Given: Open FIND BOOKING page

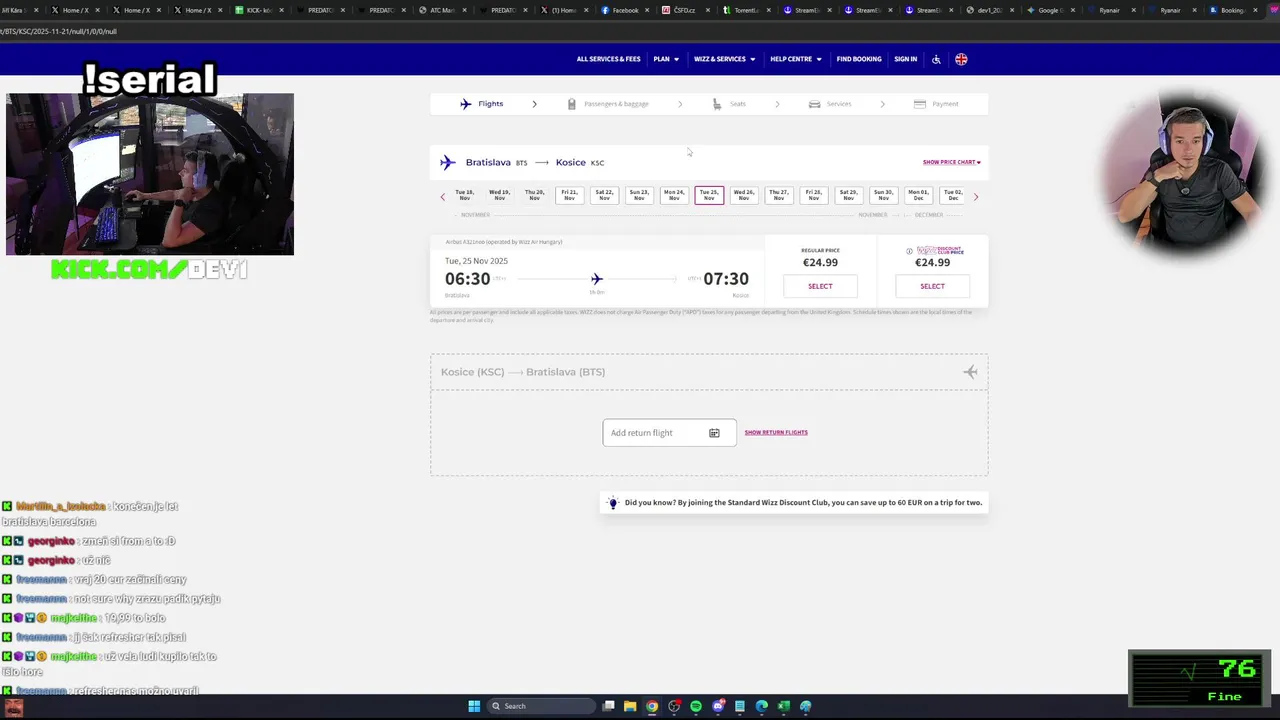Looking at the screenshot, I should (859, 59).
